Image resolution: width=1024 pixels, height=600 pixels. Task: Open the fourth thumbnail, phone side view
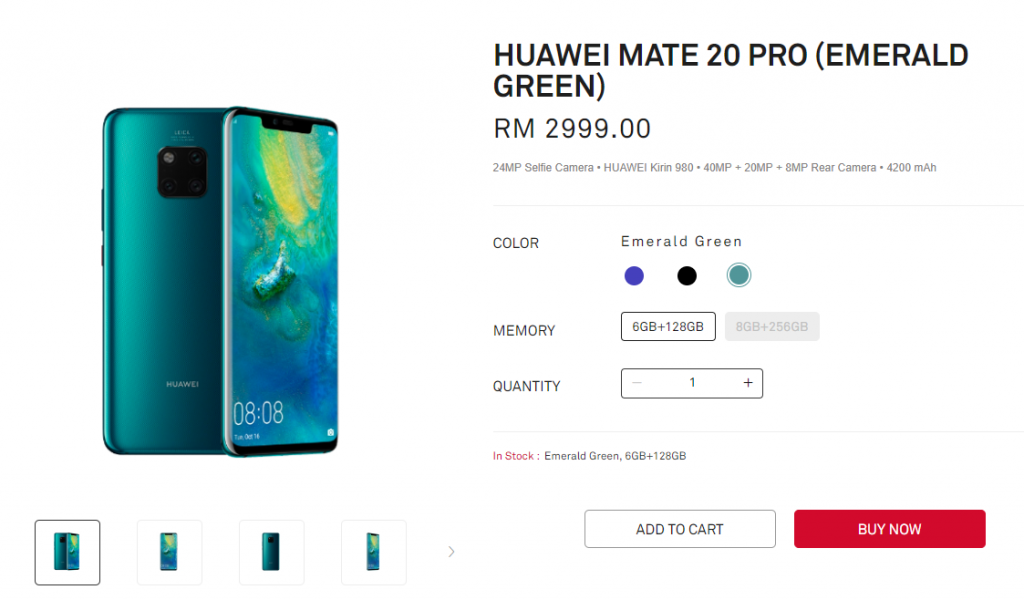pos(374,552)
